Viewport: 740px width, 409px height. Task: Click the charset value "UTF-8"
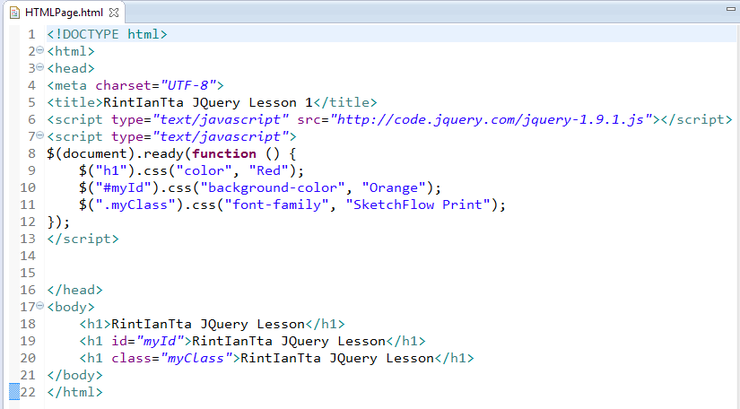[188, 86]
